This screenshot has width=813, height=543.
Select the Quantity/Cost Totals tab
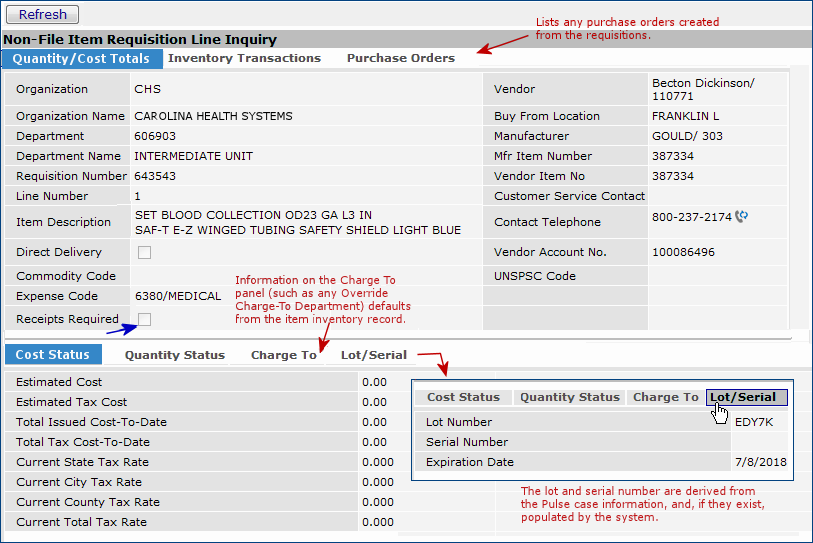click(82, 59)
